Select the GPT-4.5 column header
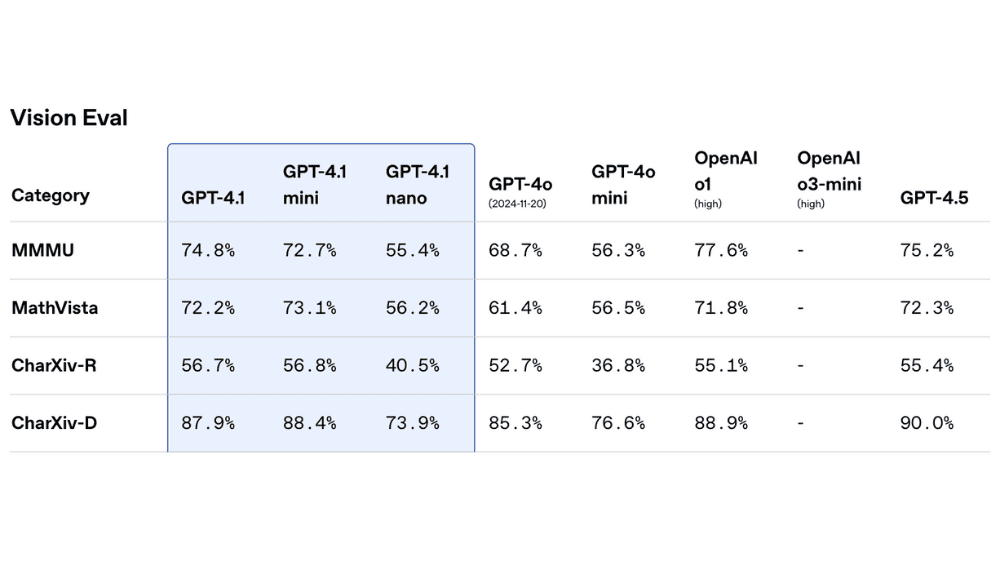Image resolution: width=1000 pixels, height=562 pixels. coord(934,197)
